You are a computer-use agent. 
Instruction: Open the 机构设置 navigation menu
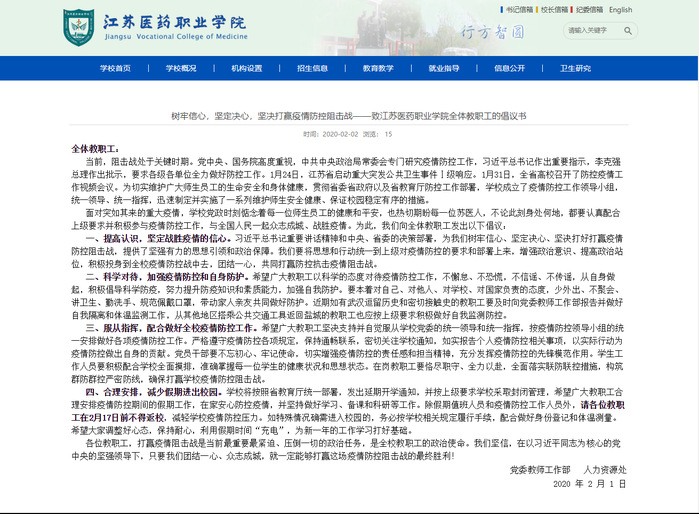[247, 68]
